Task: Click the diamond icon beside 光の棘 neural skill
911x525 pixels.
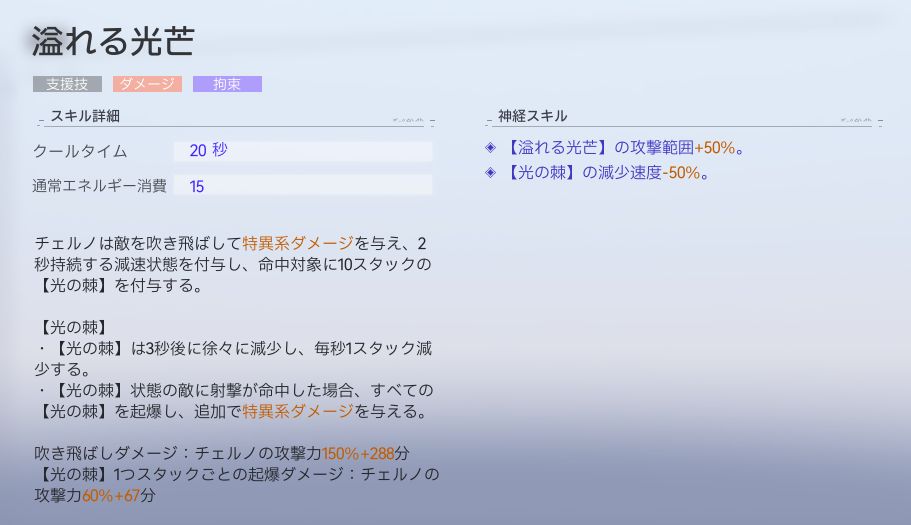Action: point(490,173)
